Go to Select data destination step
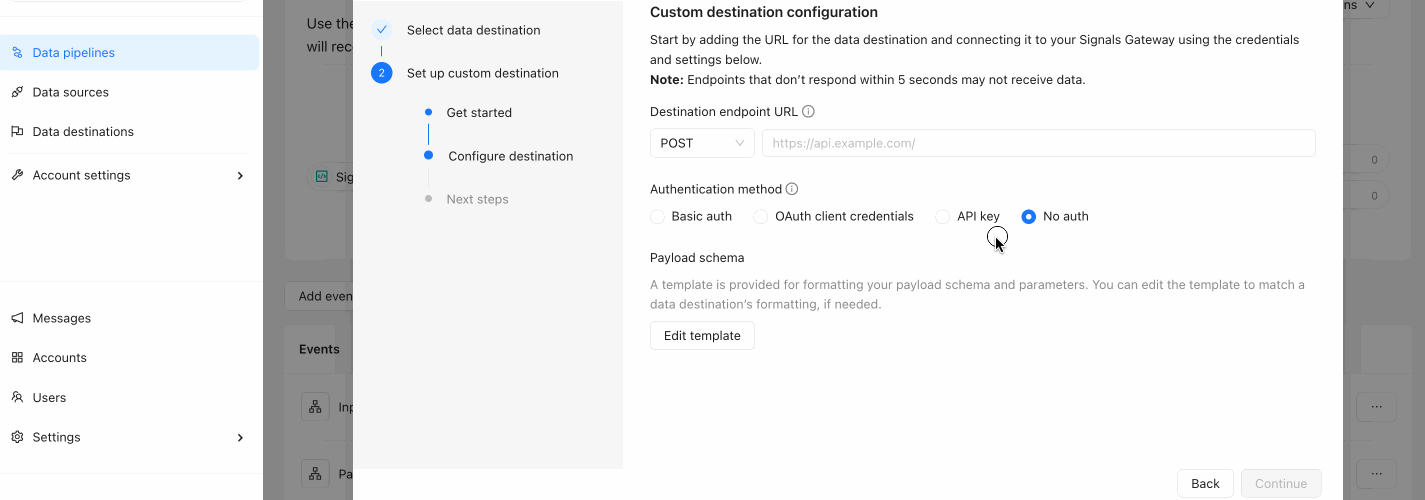 (x=473, y=30)
